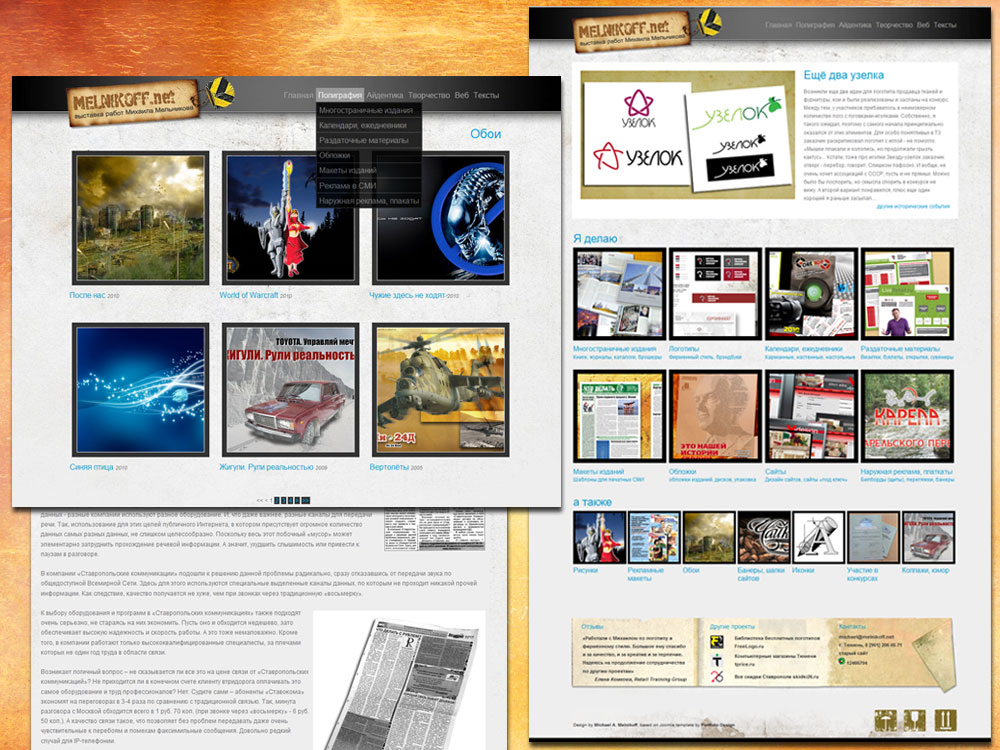Open the FreeLogo.ru project icon in the footer
The width and height of the screenshot is (1000, 750).
(717, 642)
